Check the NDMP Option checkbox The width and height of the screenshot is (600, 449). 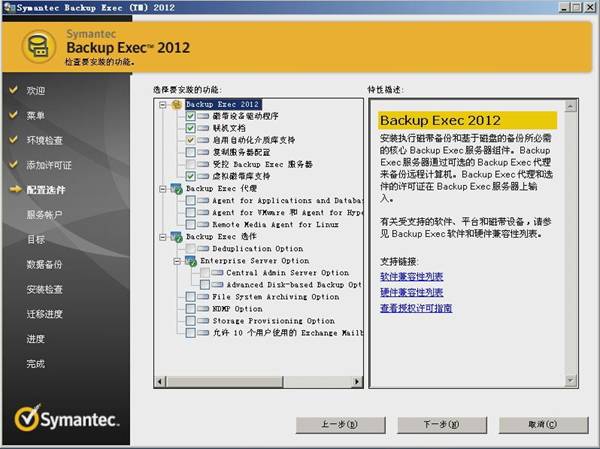point(190,309)
